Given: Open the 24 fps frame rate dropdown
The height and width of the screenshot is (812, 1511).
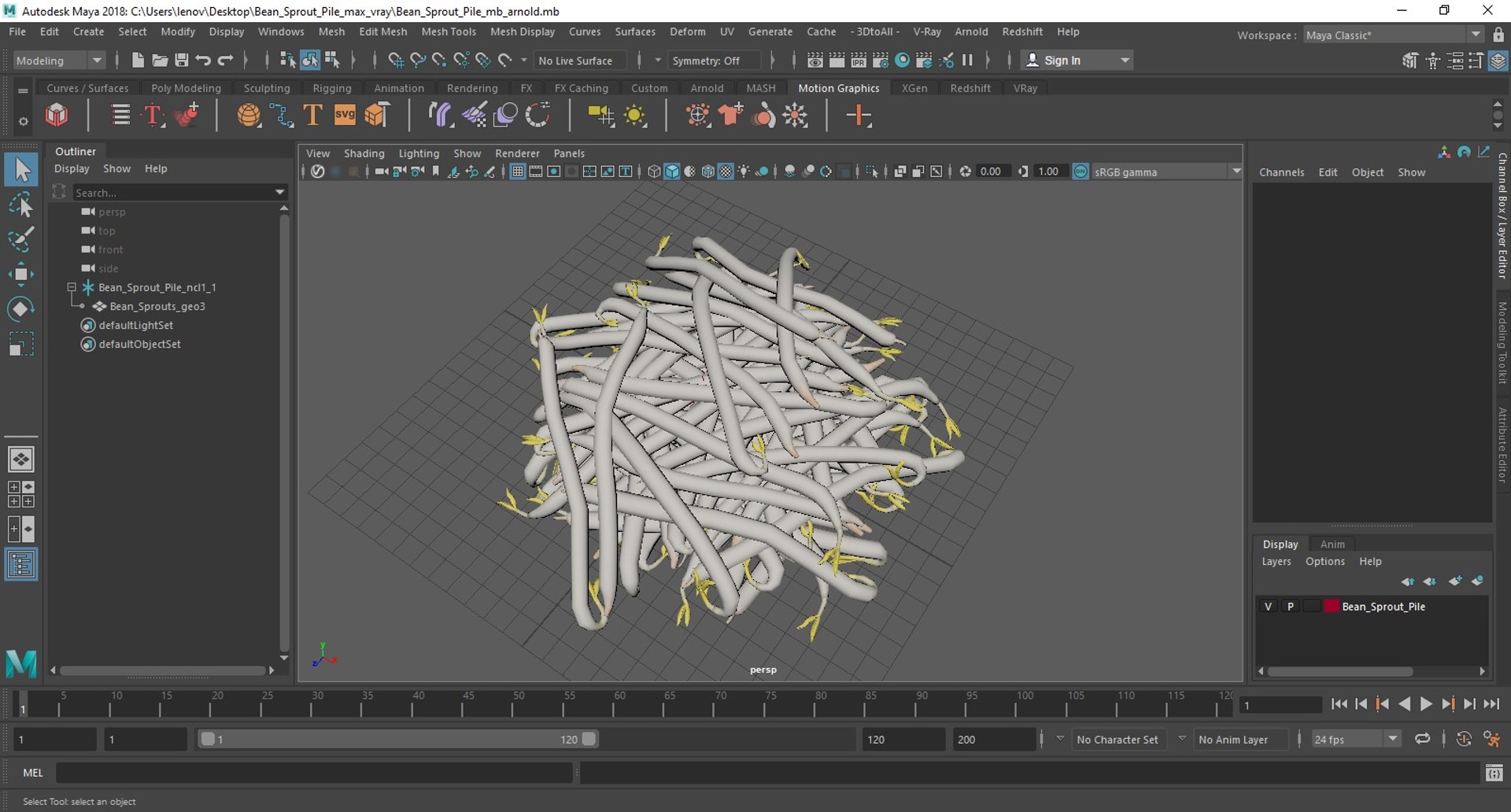Looking at the screenshot, I should tap(1356, 739).
